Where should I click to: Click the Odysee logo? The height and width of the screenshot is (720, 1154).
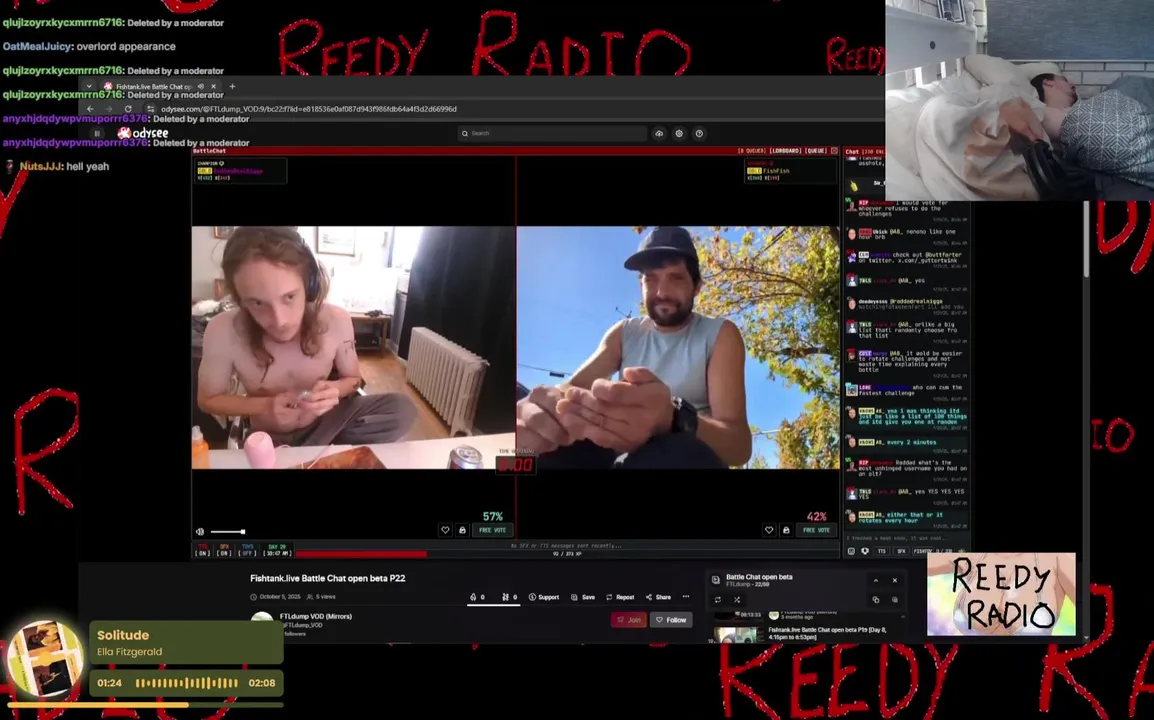144,133
